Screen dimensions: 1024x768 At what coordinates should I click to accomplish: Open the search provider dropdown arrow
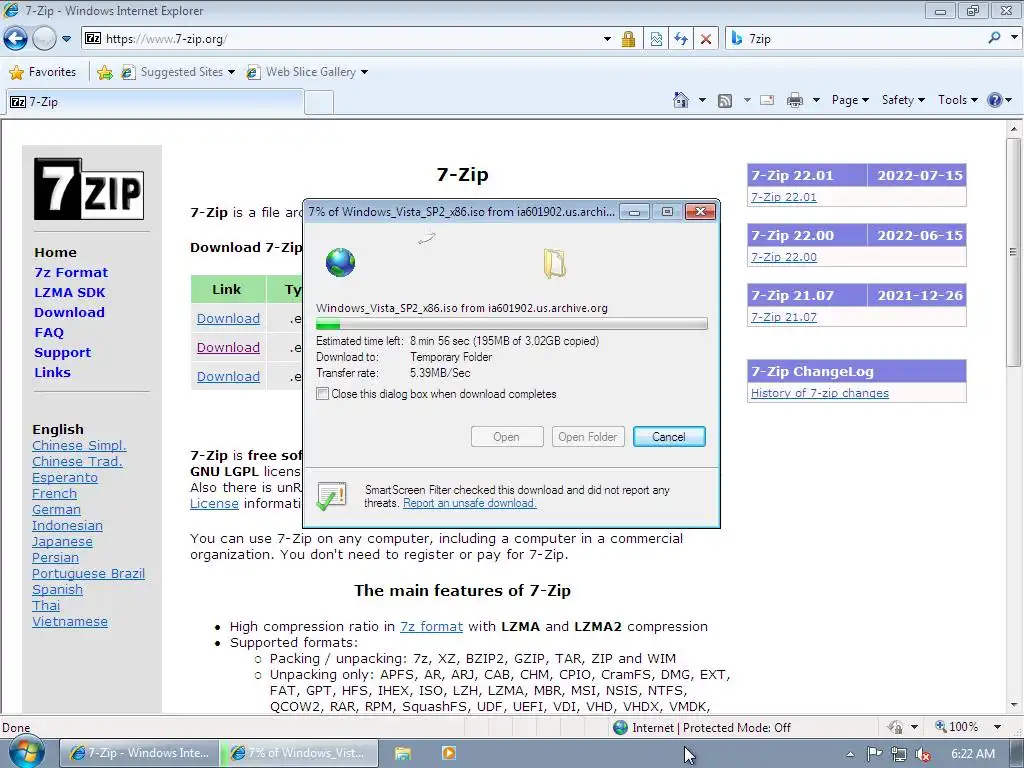click(x=1014, y=39)
